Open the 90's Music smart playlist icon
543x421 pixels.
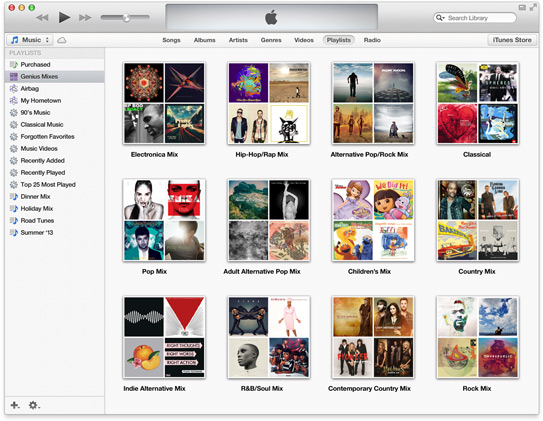pos(14,113)
